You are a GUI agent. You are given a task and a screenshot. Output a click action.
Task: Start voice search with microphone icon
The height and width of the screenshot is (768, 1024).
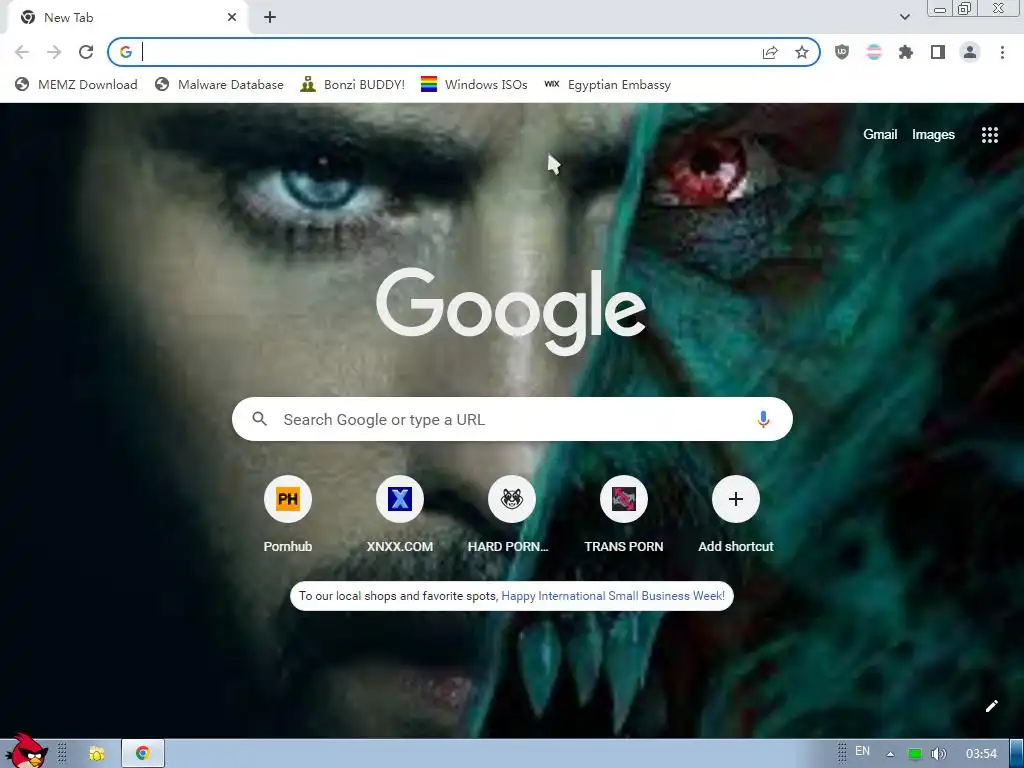pos(763,419)
